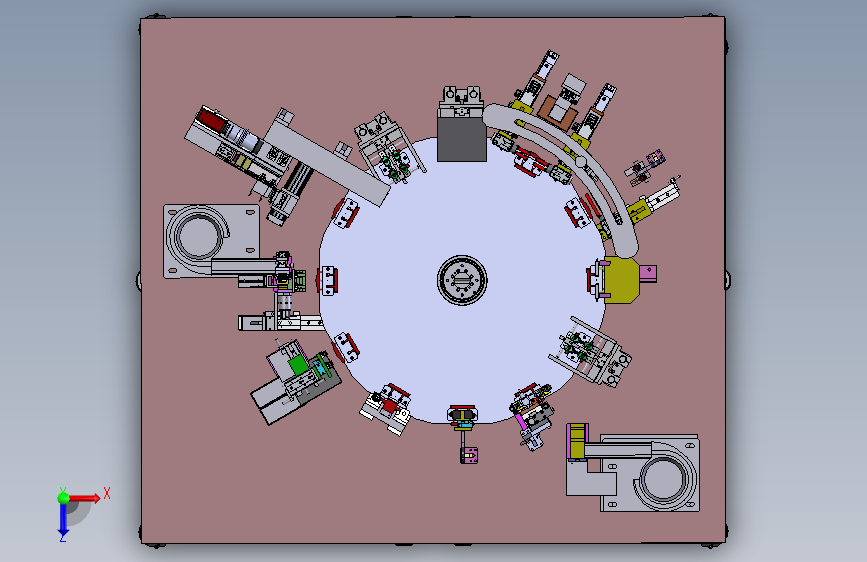Select the central hub of the rotary table

(x=462, y=280)
